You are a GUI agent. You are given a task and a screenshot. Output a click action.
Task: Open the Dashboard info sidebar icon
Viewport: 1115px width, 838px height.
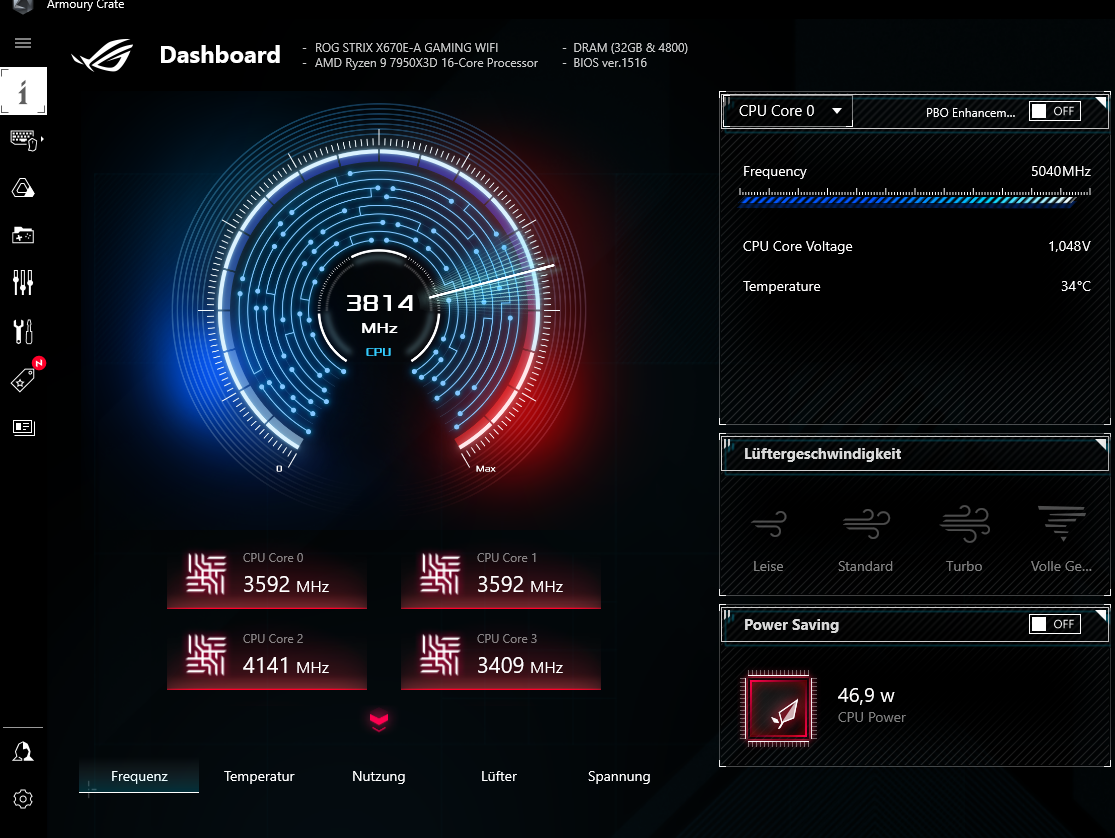pos(23,91)
